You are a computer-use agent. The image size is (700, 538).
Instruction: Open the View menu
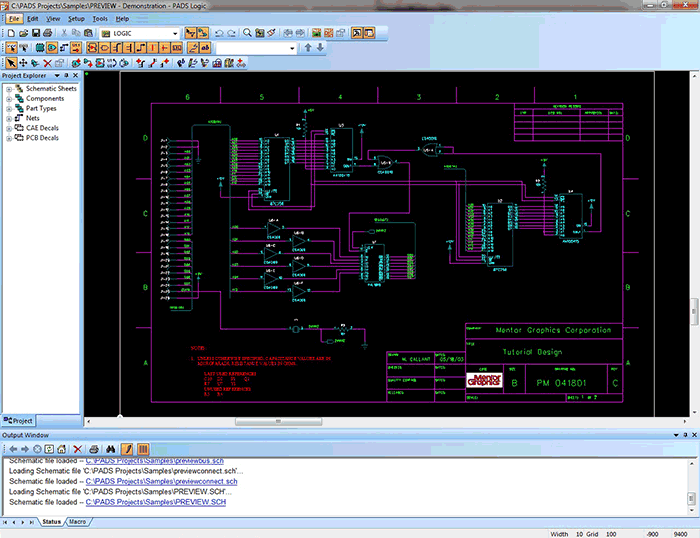pyautogui.click(x=53, y=19)
